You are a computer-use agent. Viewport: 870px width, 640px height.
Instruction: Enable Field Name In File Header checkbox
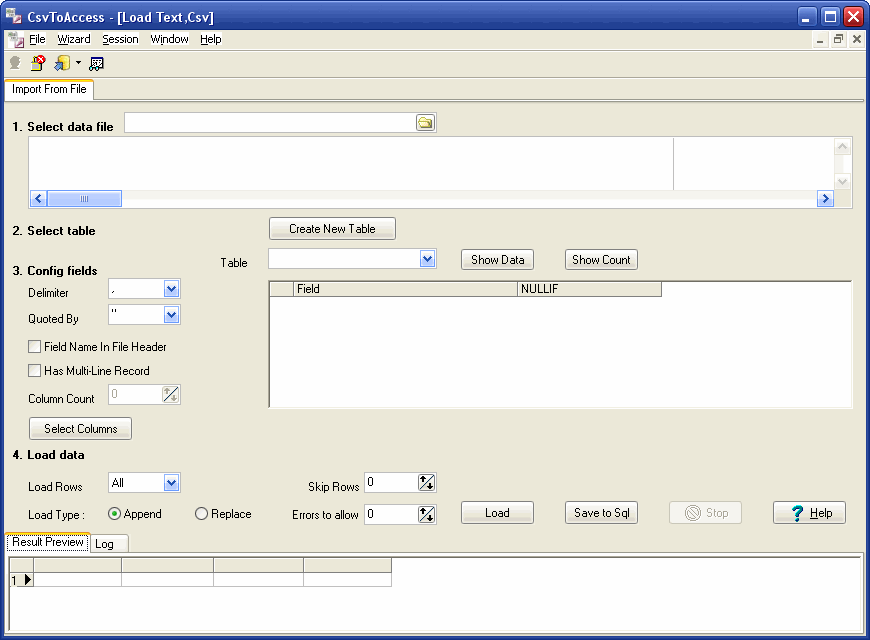34,347
